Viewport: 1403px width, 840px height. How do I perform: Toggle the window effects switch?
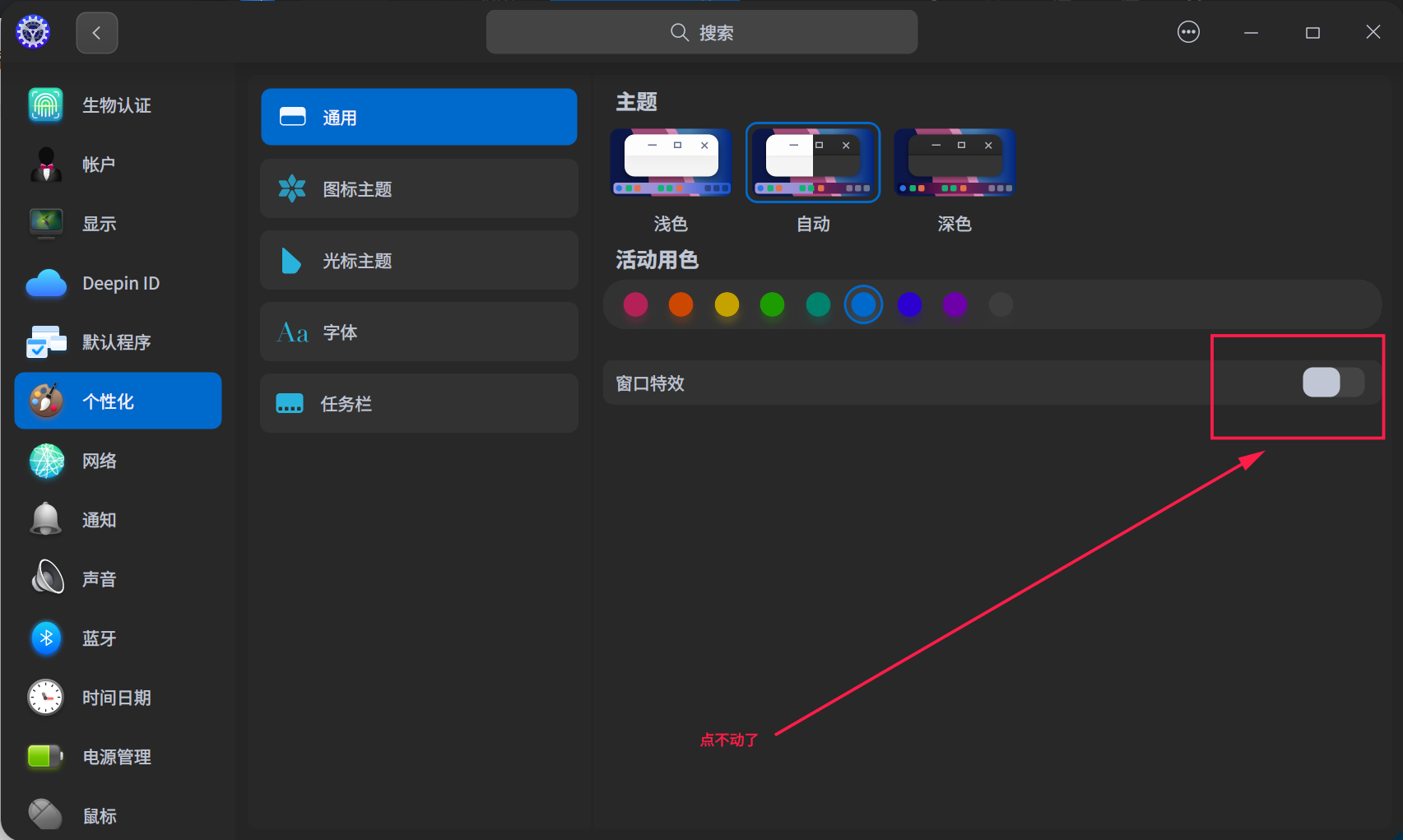(x=1333, y=383)
